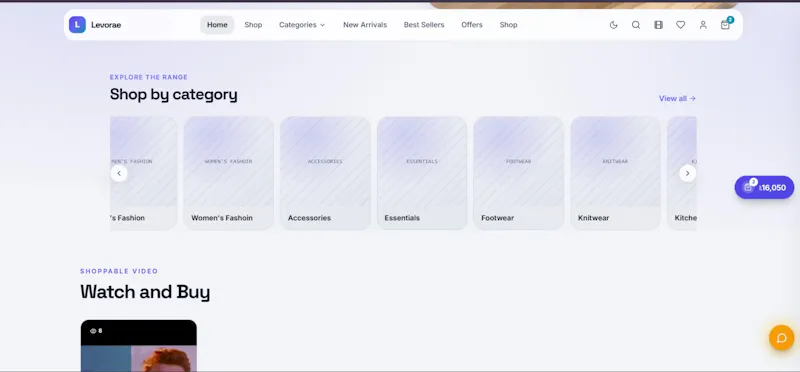The image size is (800, 372).
Task: Open the Essentials category card
Action: pyautogui.click(x=422, y=173)
